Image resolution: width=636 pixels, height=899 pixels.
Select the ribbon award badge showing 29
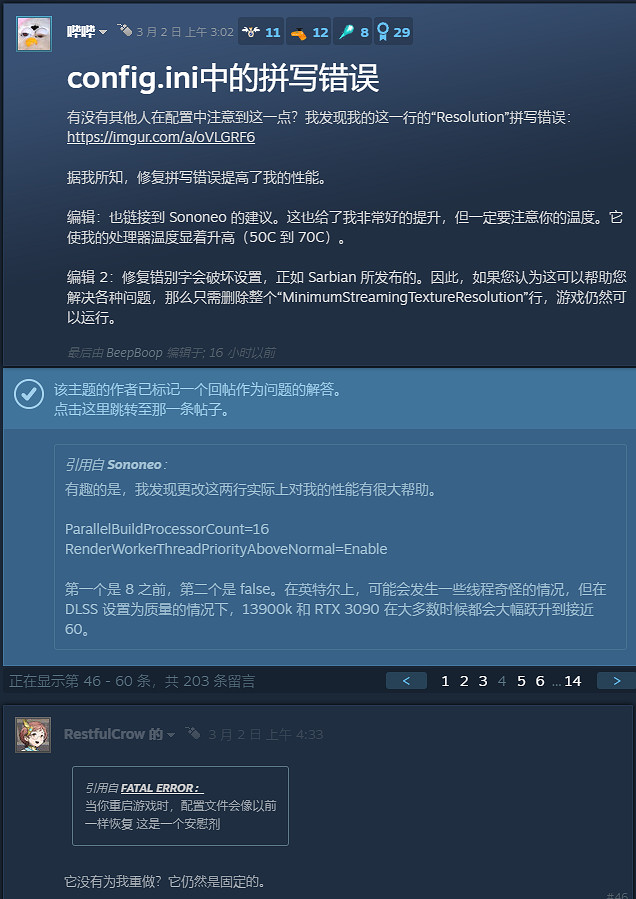(393, 32)
